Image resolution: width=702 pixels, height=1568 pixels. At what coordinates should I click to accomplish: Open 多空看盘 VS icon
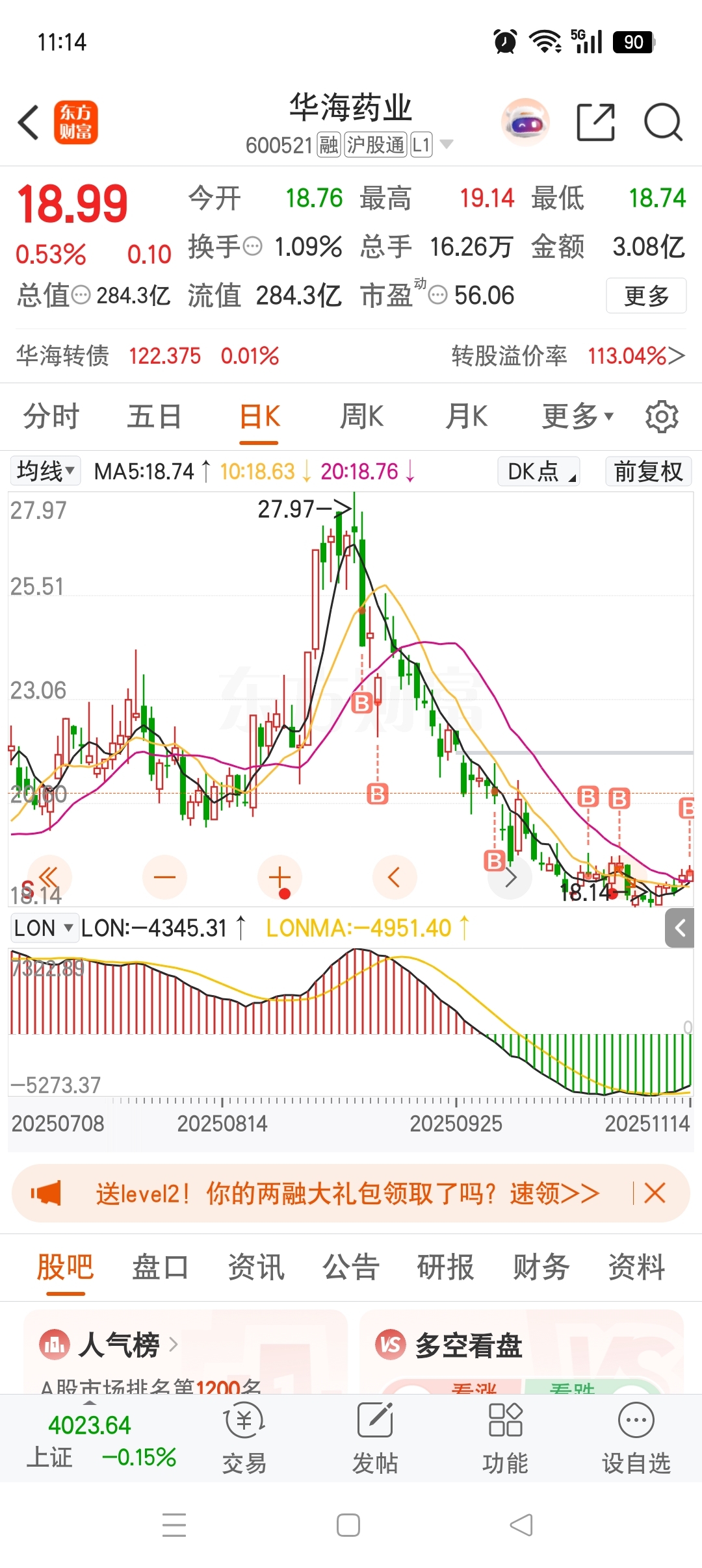(x=391, y=1345)
